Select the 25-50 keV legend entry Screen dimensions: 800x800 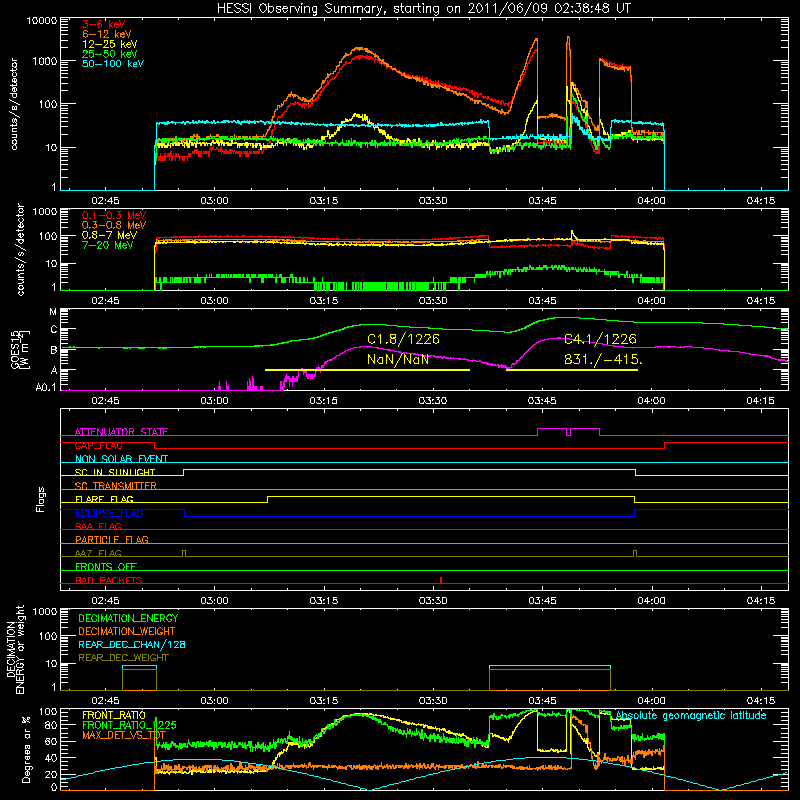point(110,54)
